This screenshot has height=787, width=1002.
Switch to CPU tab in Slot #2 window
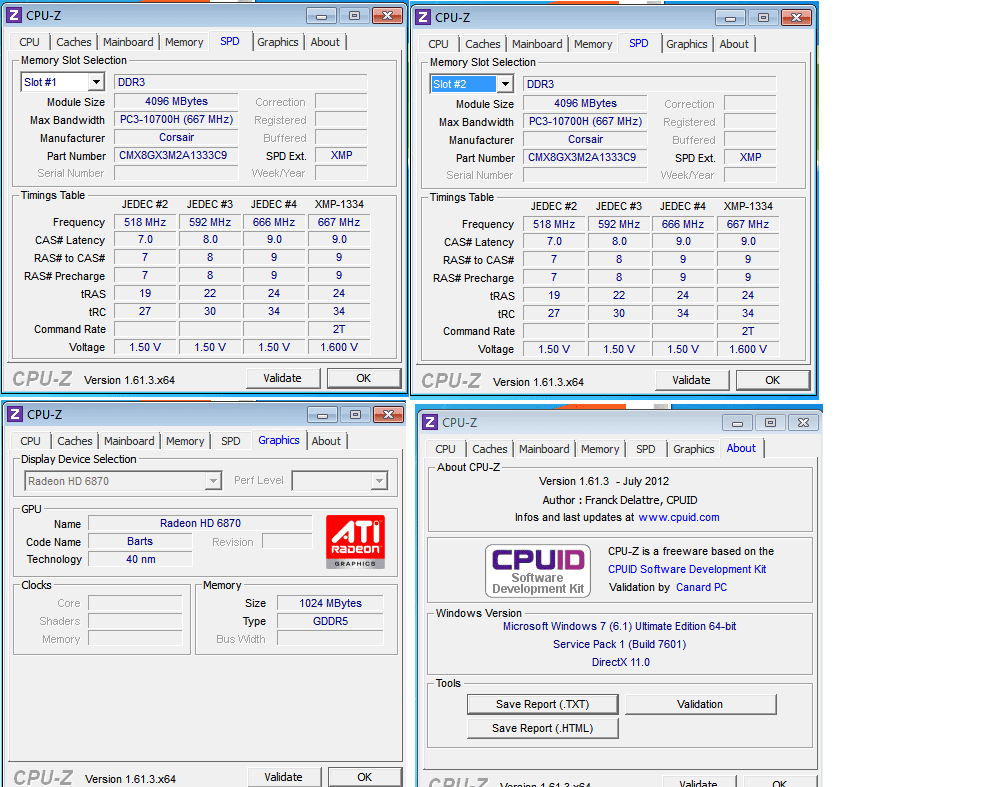pos(438,44)
